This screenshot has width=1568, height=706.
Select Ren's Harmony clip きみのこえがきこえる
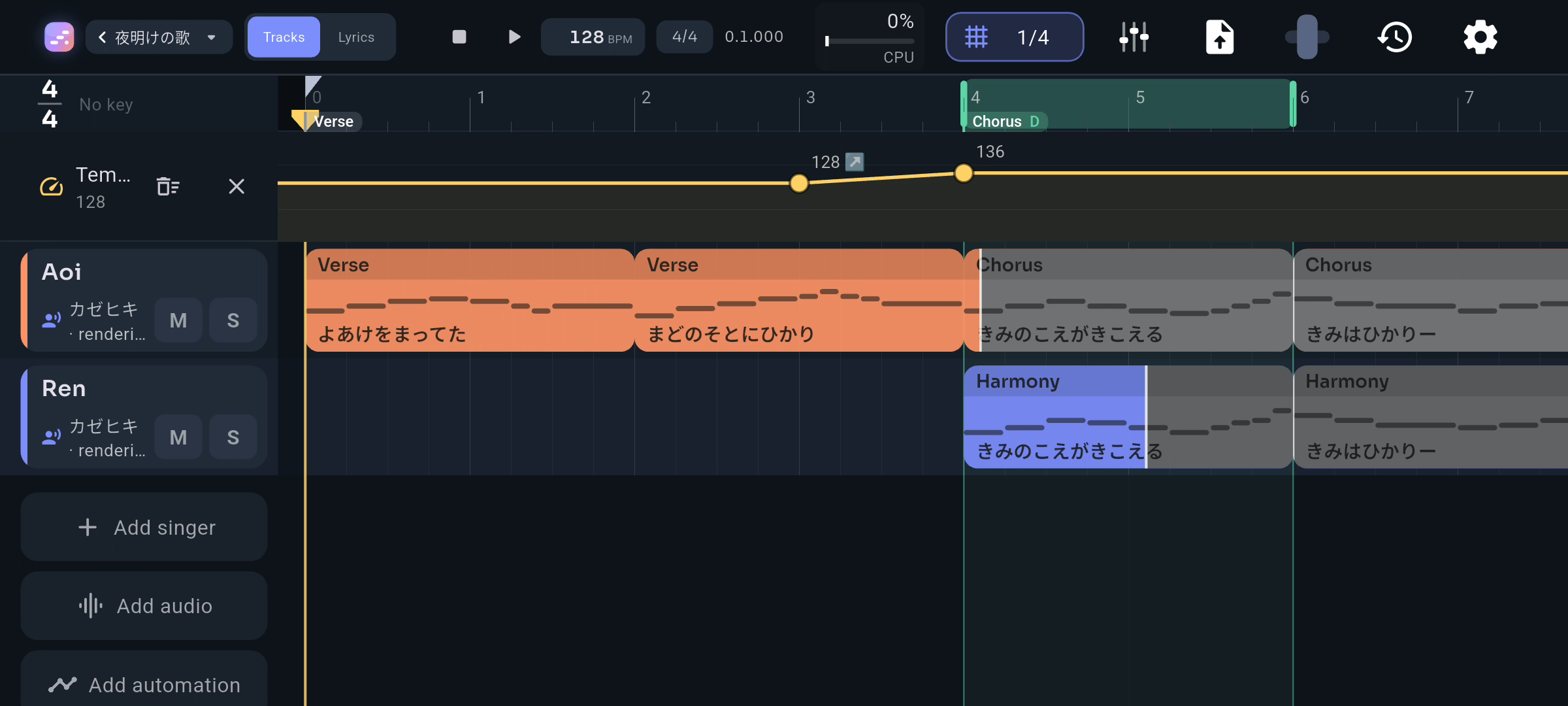(1128, 417)
